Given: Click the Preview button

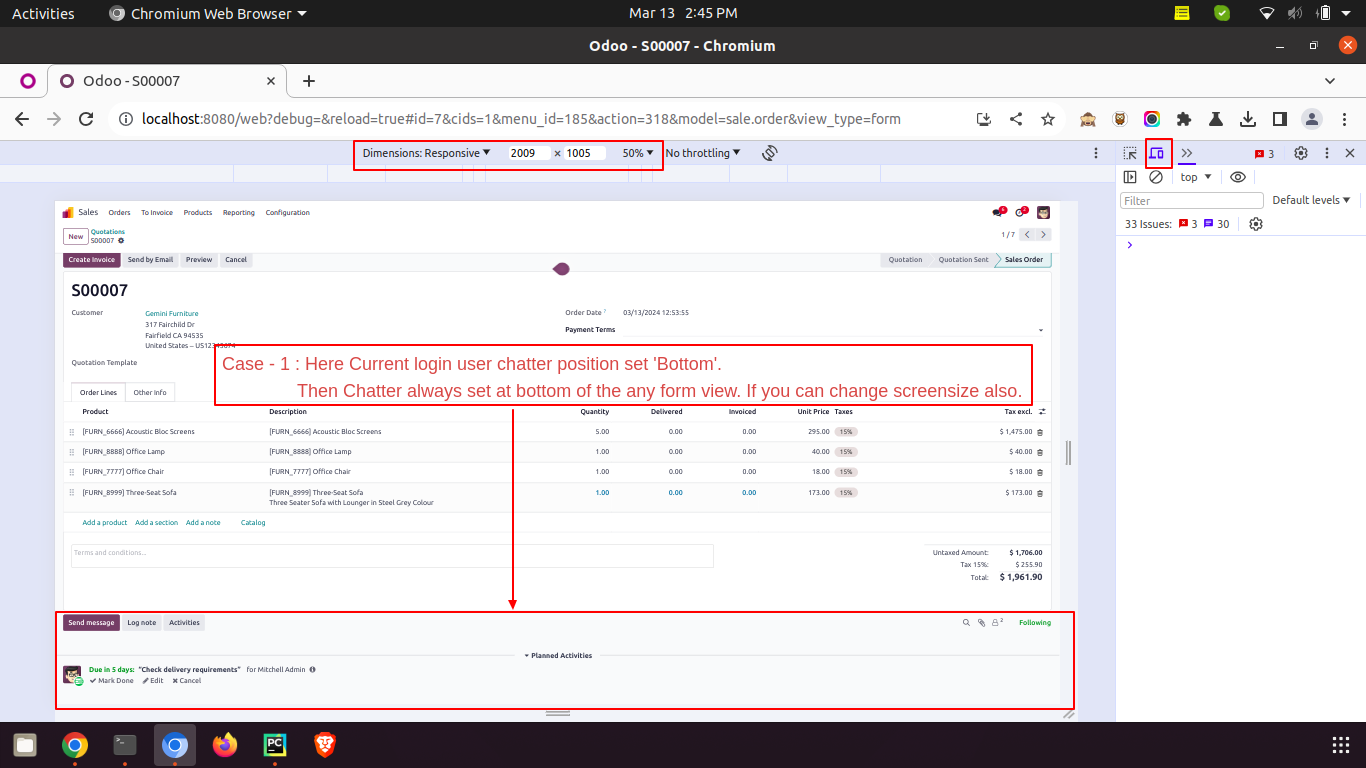Looking at the screenshot, I should [x=199, y=260].
